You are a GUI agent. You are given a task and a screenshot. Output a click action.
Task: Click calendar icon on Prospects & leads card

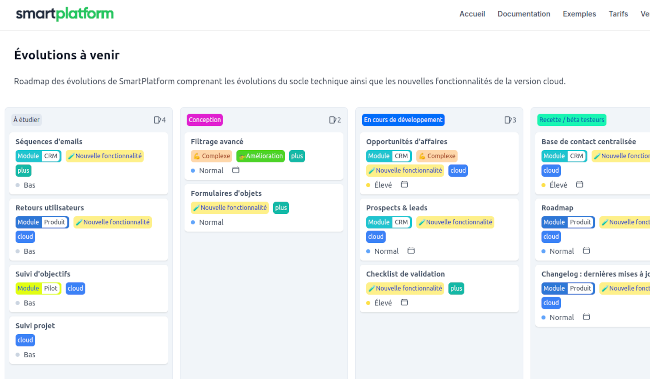click(411, 251)
